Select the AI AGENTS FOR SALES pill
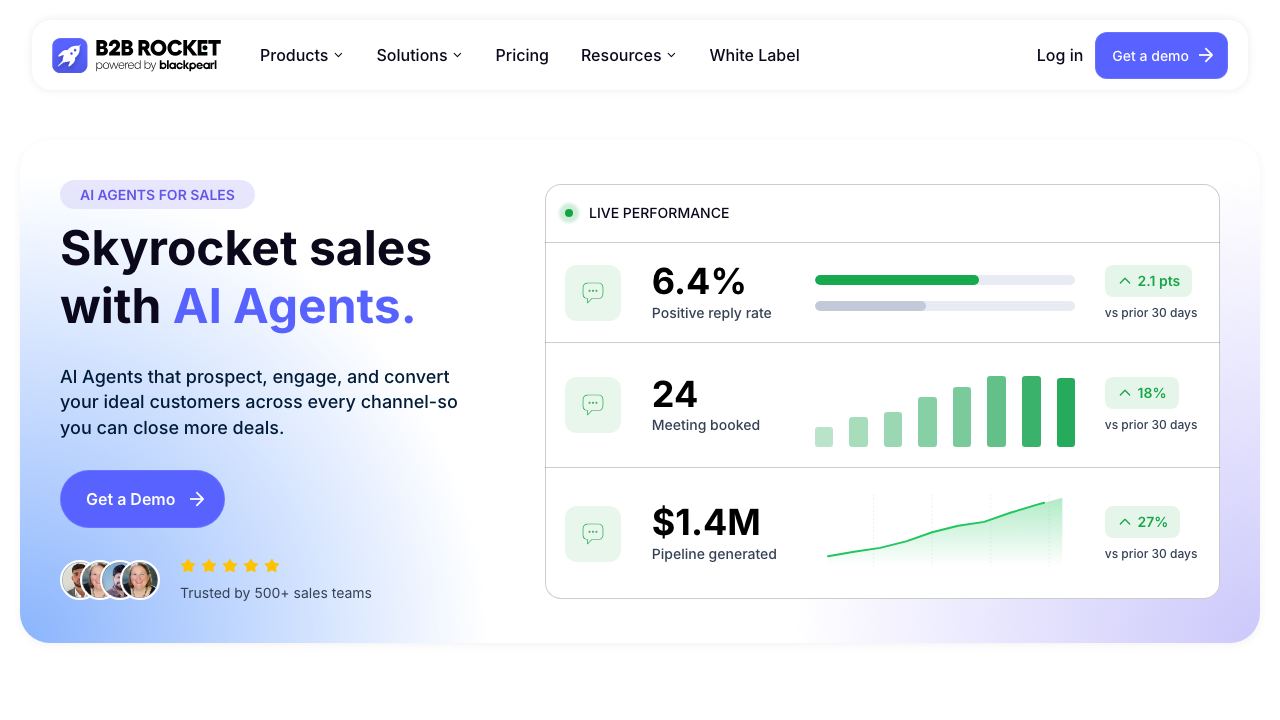Image resolution: width=1280 pixels, height=720 pixels. (x=157, y=195)
